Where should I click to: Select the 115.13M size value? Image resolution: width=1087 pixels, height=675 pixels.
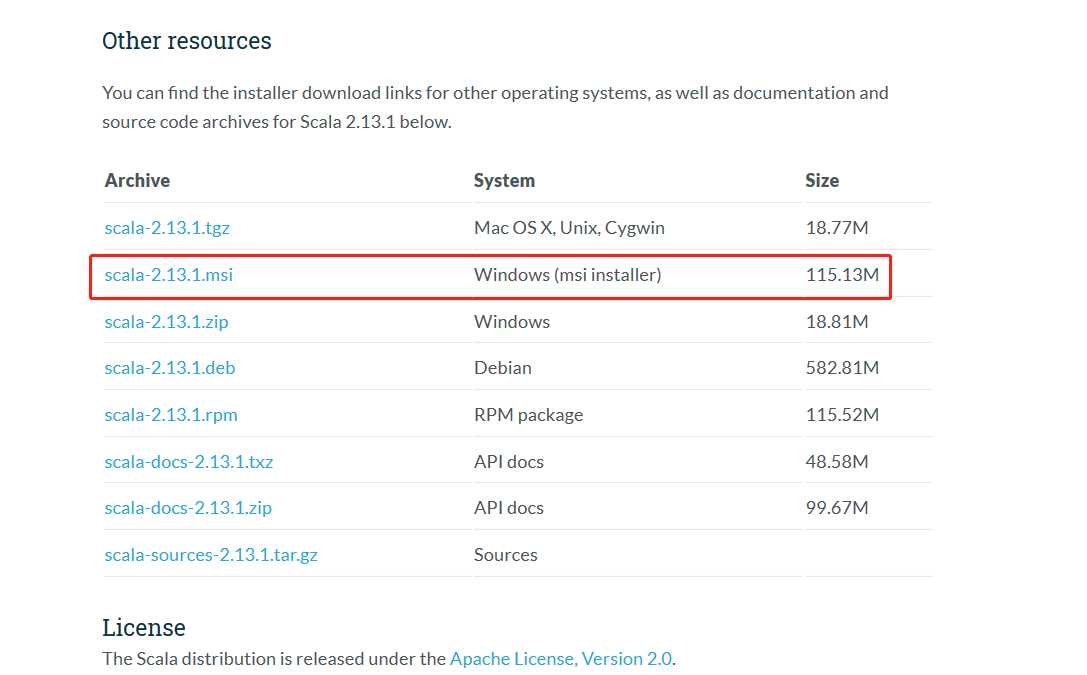(x=842, y=275)
